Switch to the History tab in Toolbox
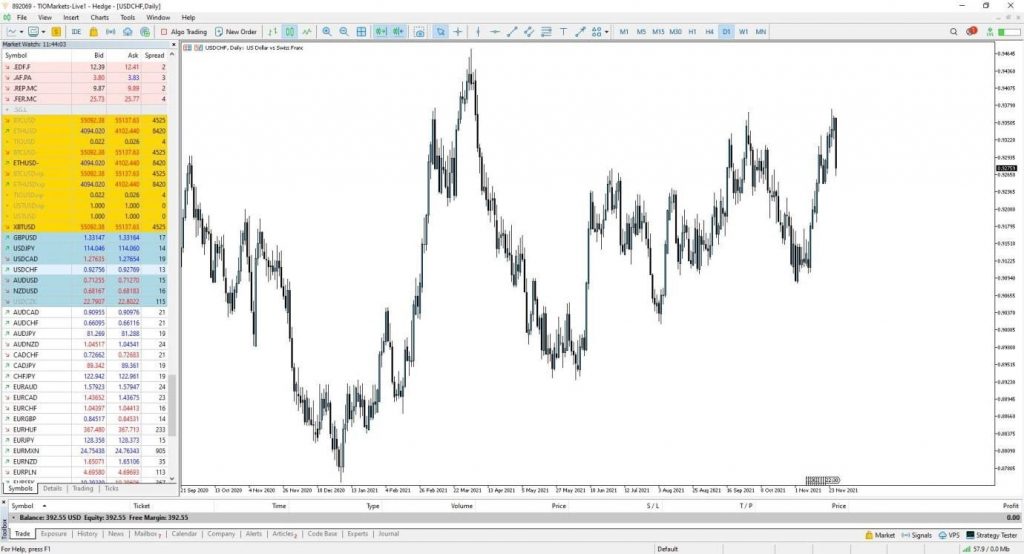The height and width of the screenshot is (554, 1024). (x=88, y=534)
